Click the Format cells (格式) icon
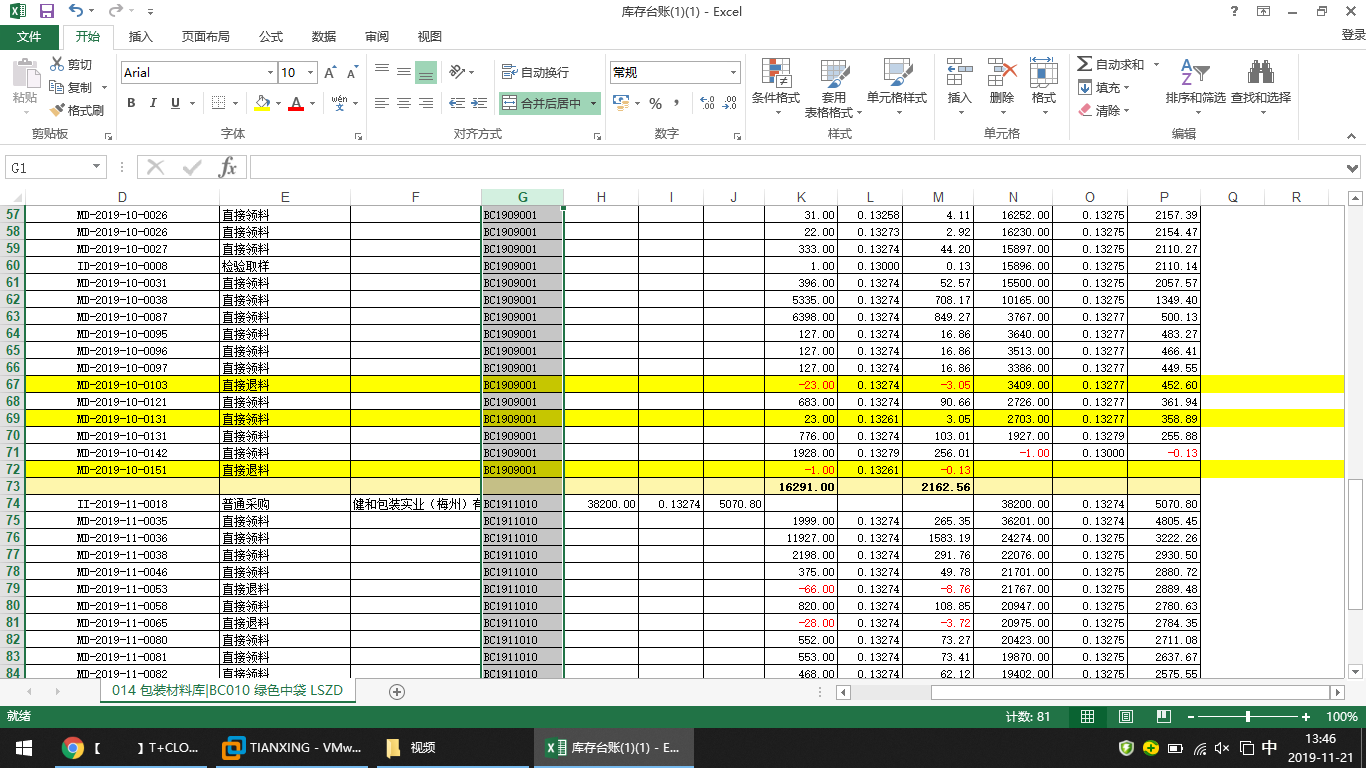The height and width of the screenshot is (768, 1366). pos(1044,73)
